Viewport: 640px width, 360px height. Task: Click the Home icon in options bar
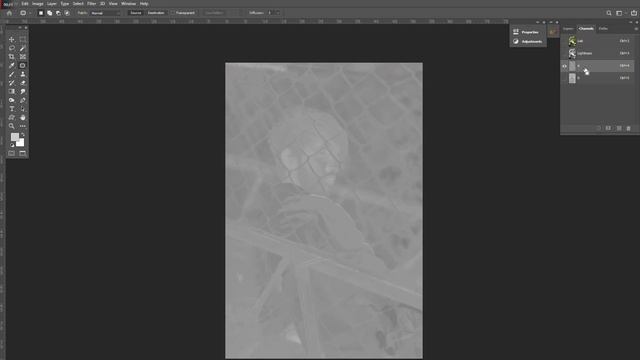[9, 13]
